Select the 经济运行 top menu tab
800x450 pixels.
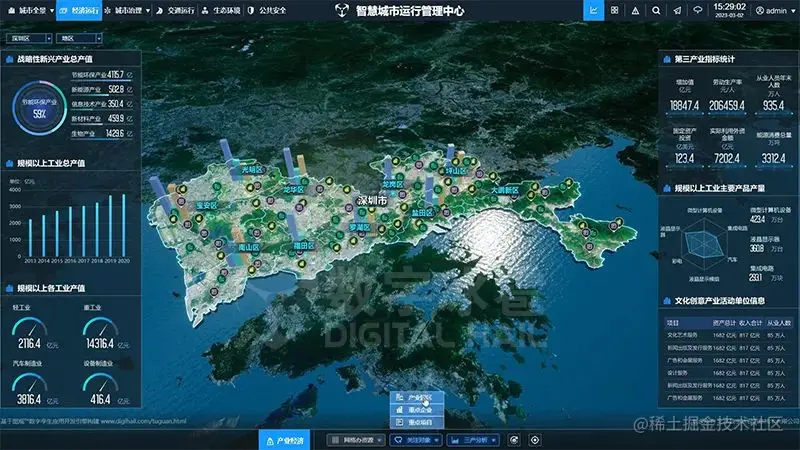click(79, 10)
